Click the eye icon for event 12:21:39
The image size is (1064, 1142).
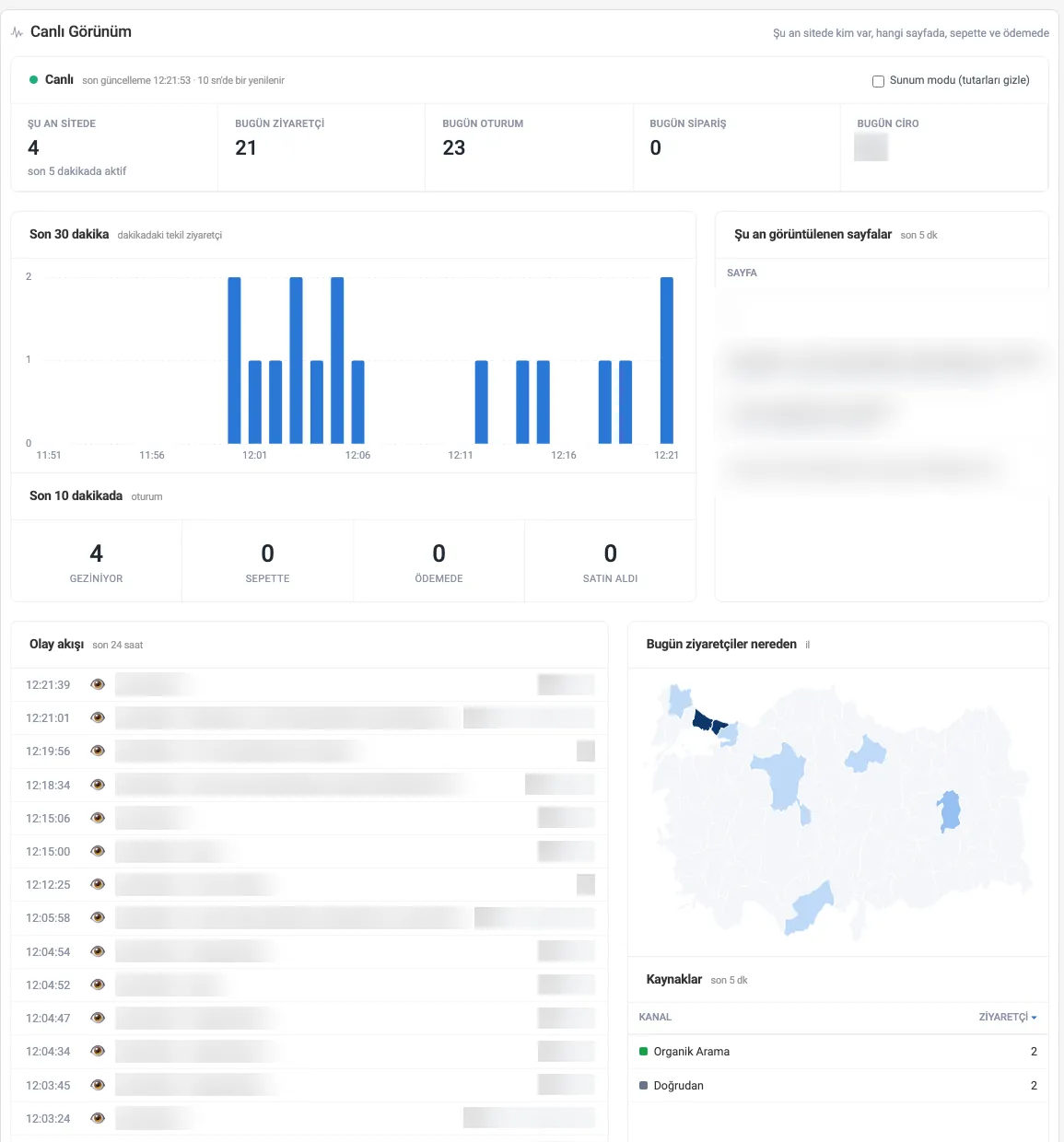tap(98, 684)
